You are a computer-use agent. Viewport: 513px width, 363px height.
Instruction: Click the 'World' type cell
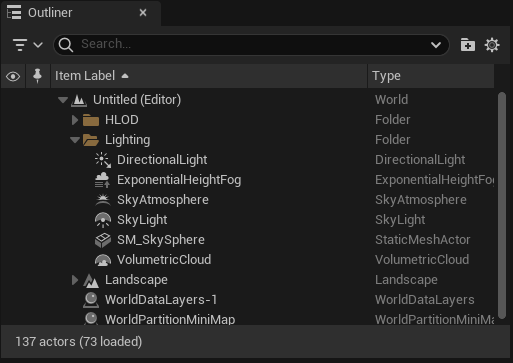pyautogui.click(x=391, y=100)
